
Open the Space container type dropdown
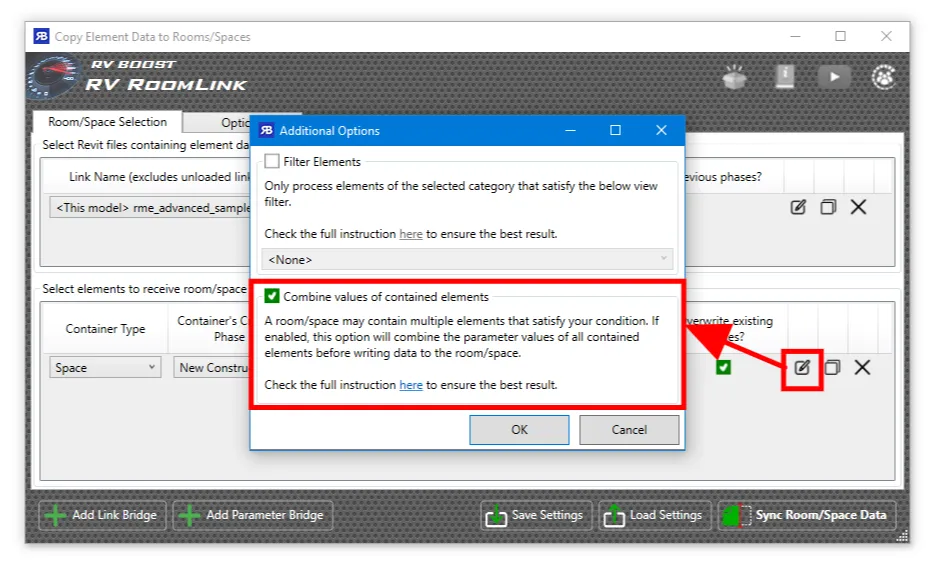[x=105, y=367]
